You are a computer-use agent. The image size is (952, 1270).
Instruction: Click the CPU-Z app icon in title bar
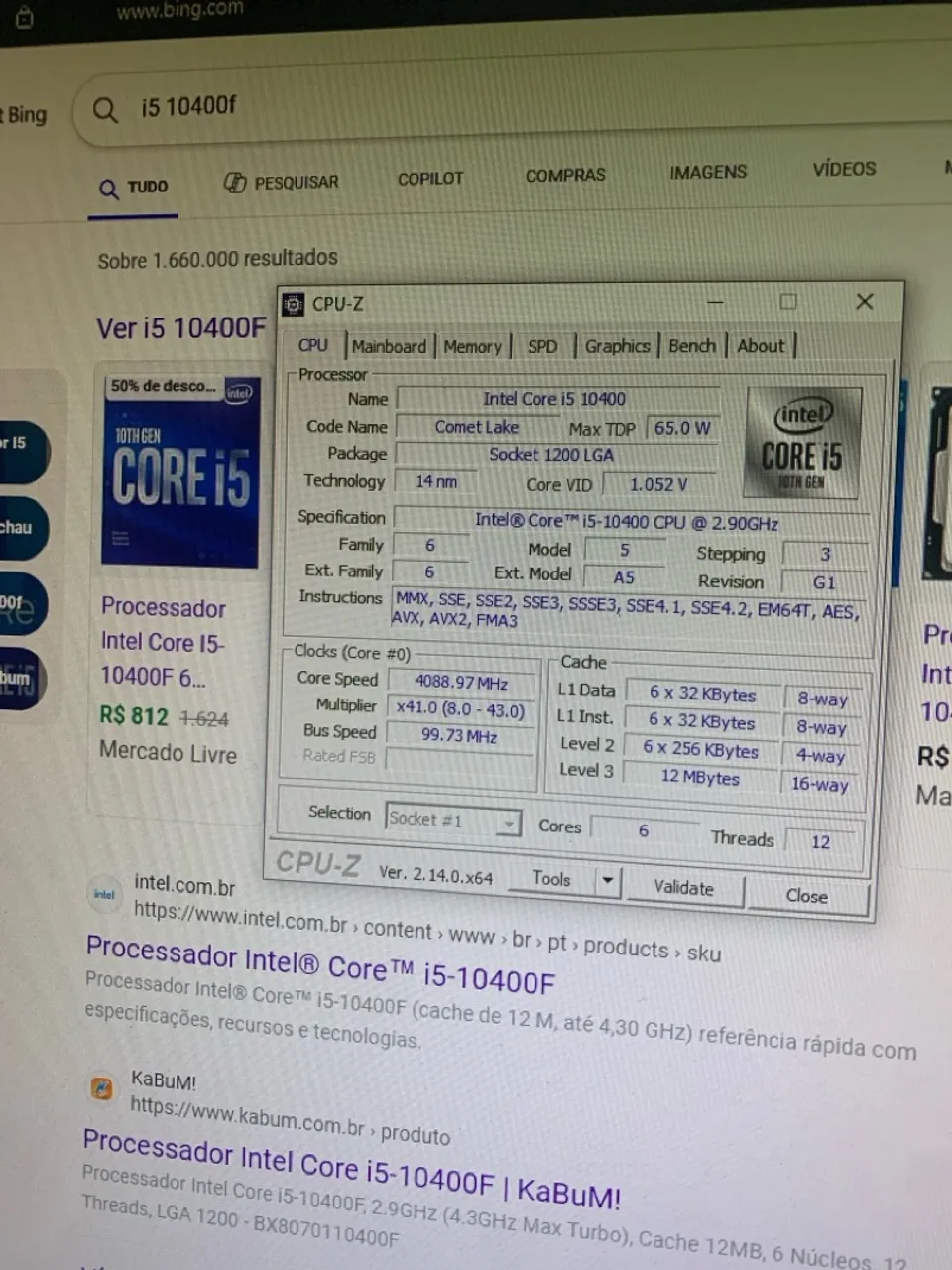[x=293, y=304]
